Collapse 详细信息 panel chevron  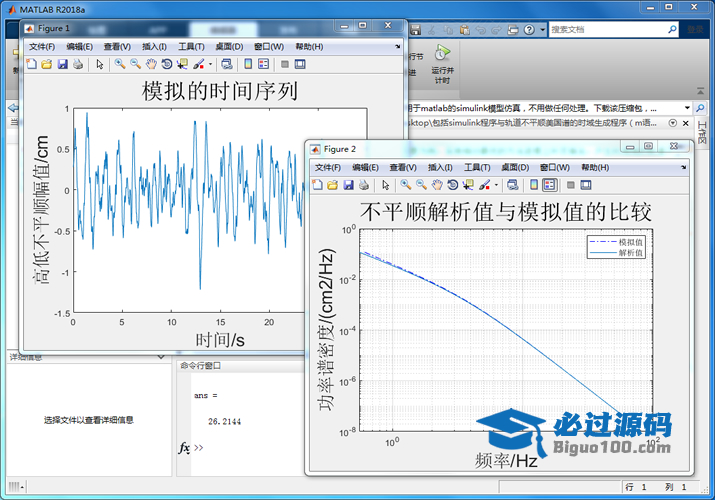pyautogui.click(x=161, y=357)
